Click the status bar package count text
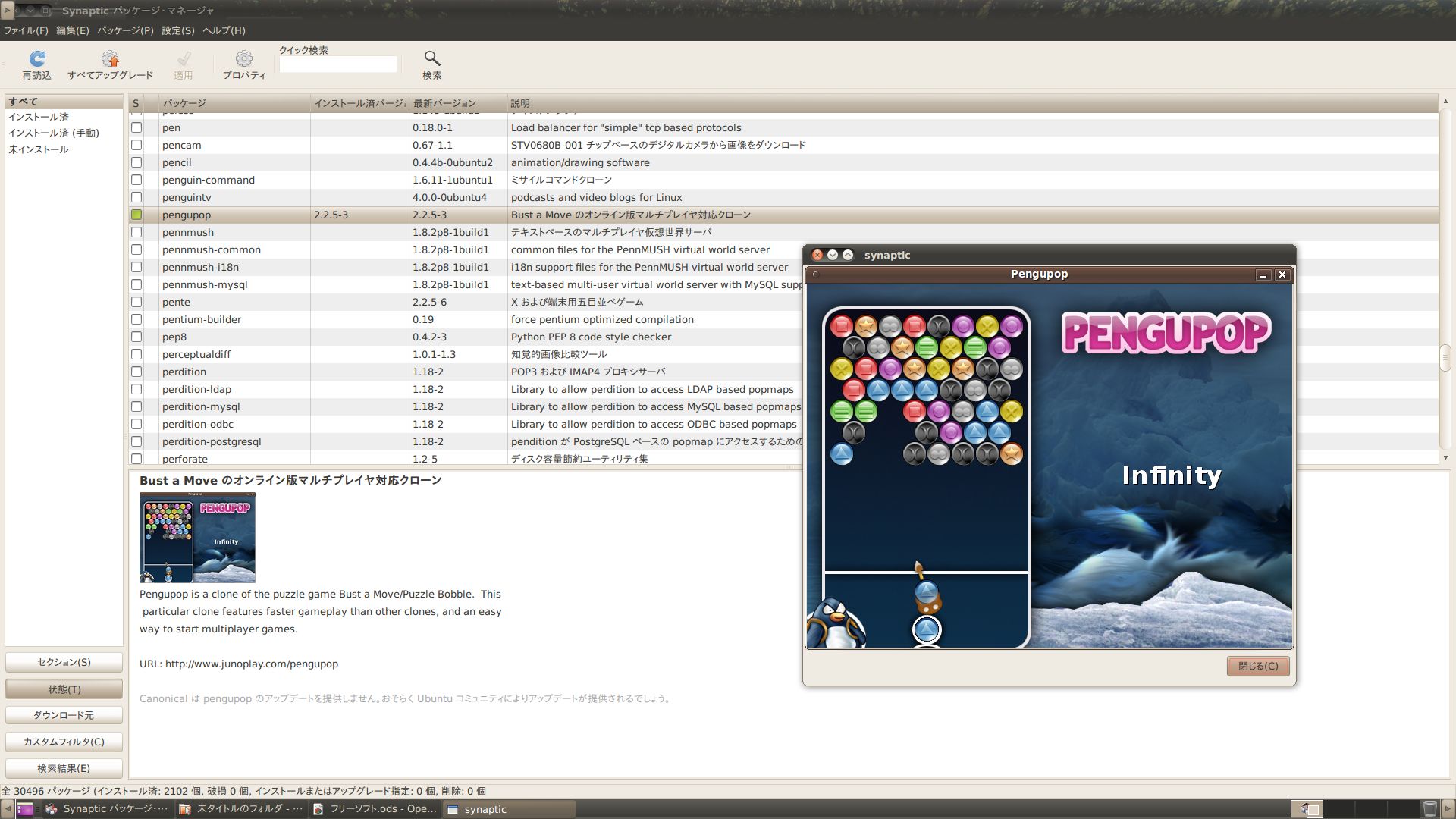 (x=244, y=791)
